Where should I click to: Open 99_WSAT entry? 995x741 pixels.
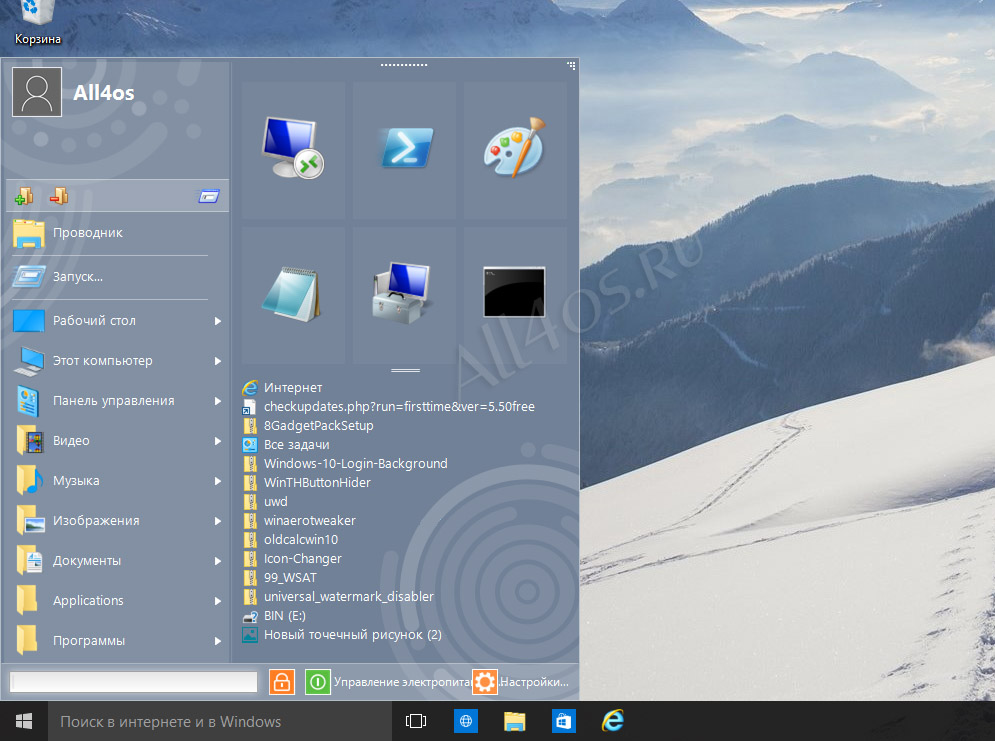(x=279, y=578)
